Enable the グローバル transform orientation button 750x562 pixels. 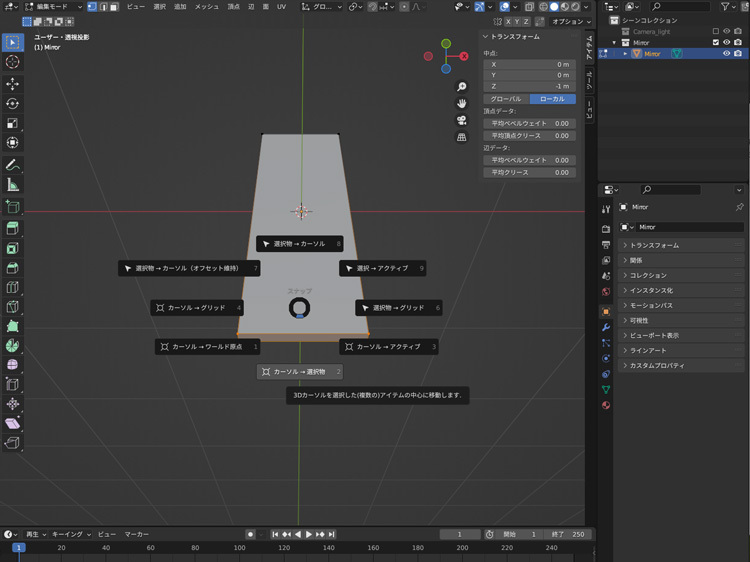(505, 99)
